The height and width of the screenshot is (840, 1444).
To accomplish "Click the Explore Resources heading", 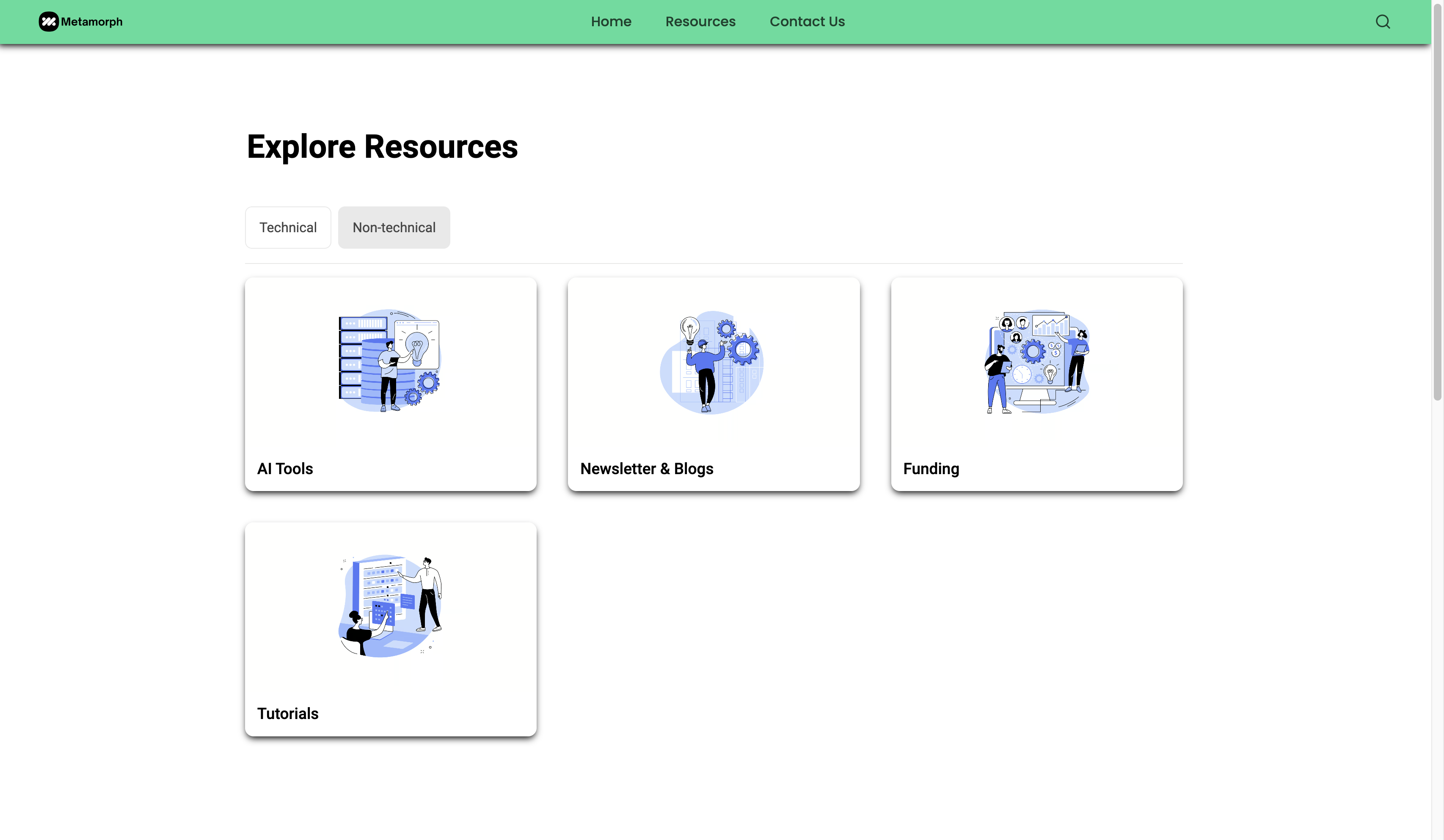I will 382,147.
